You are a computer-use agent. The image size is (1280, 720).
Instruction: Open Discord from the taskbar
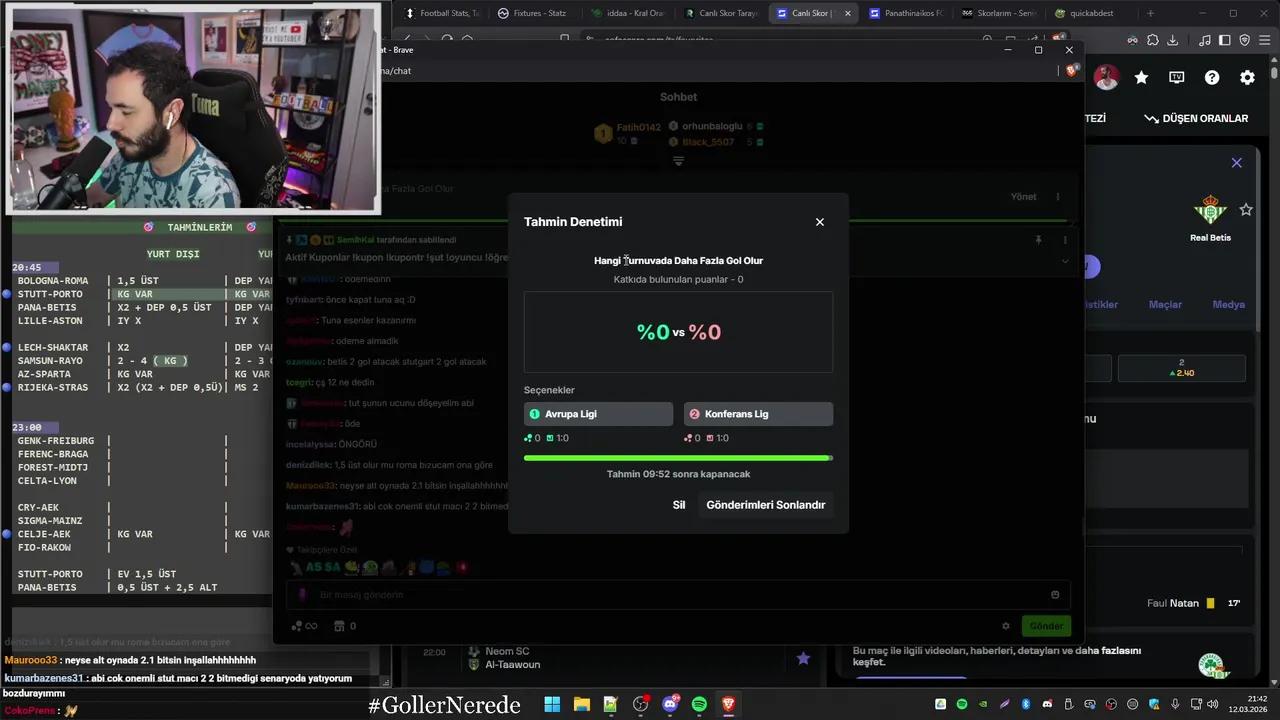click(670, 705)
